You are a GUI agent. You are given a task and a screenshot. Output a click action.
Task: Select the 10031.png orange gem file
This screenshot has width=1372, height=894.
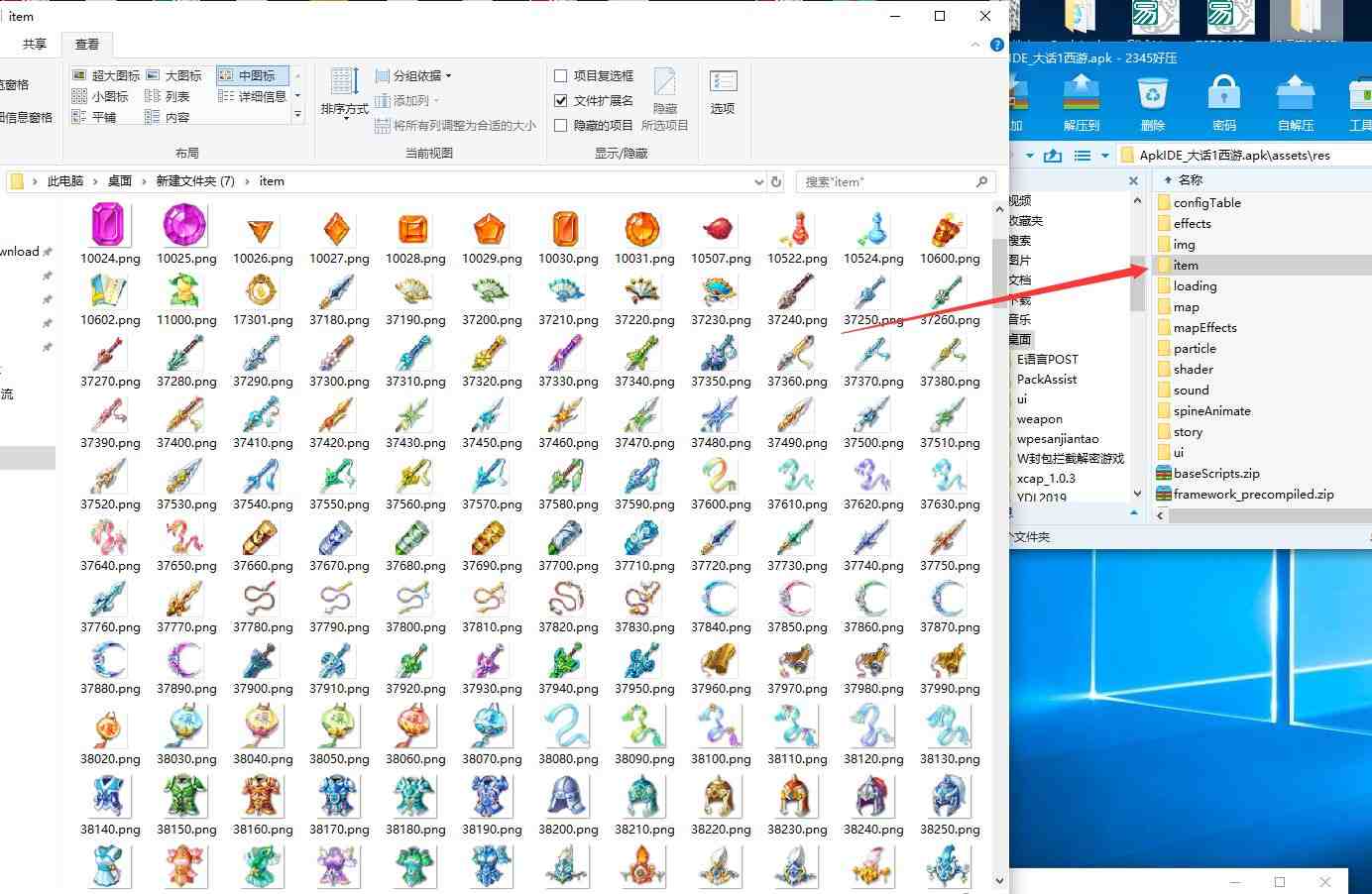pos(644,234)
